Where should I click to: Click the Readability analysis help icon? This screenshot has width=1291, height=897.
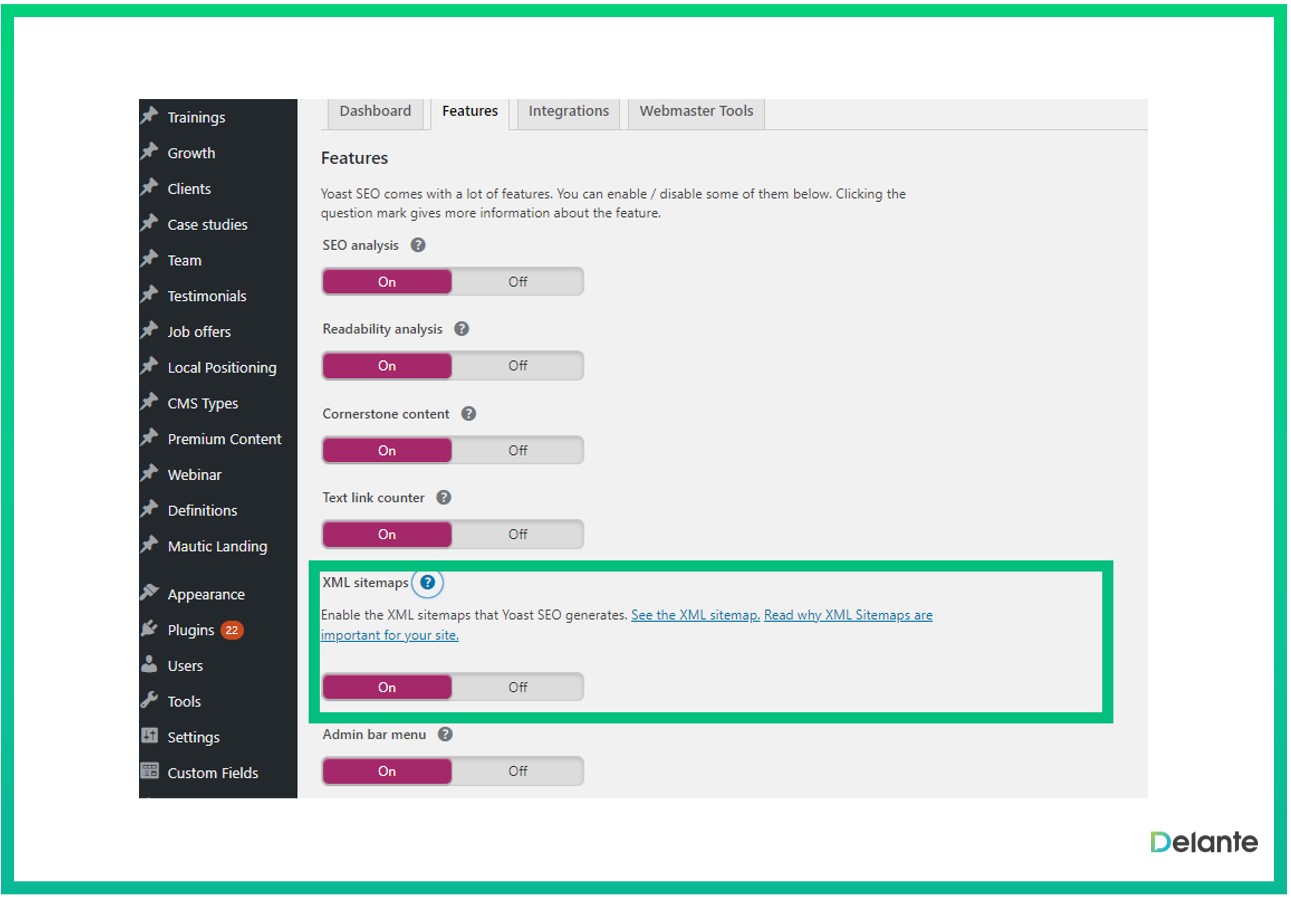click(461, 329)
